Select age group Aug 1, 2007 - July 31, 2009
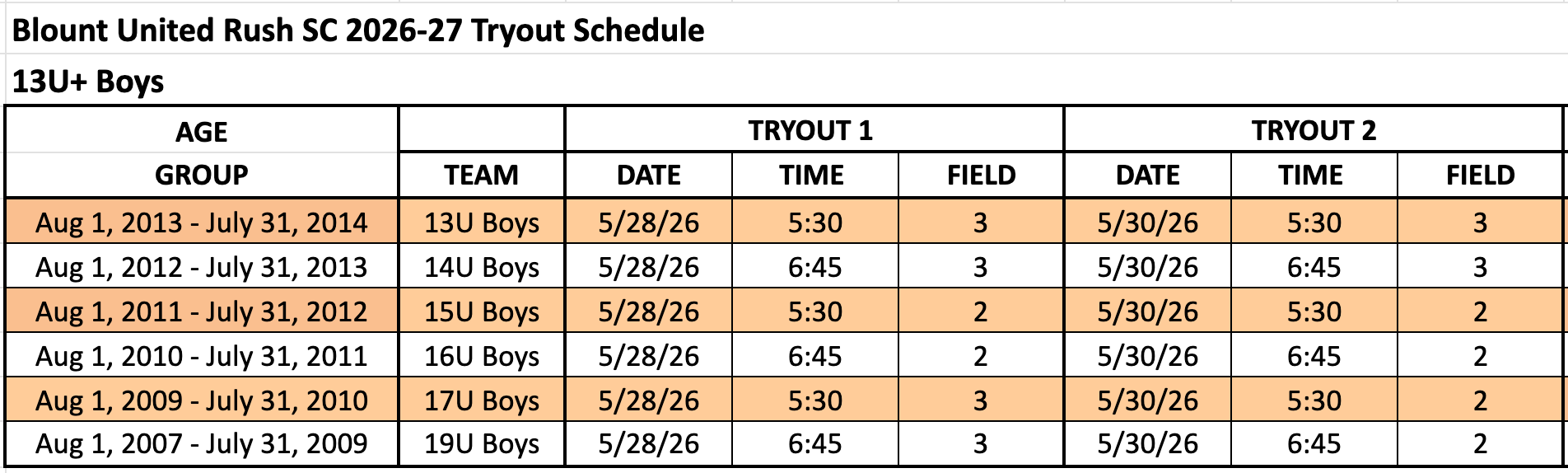 tap(202, 443)
